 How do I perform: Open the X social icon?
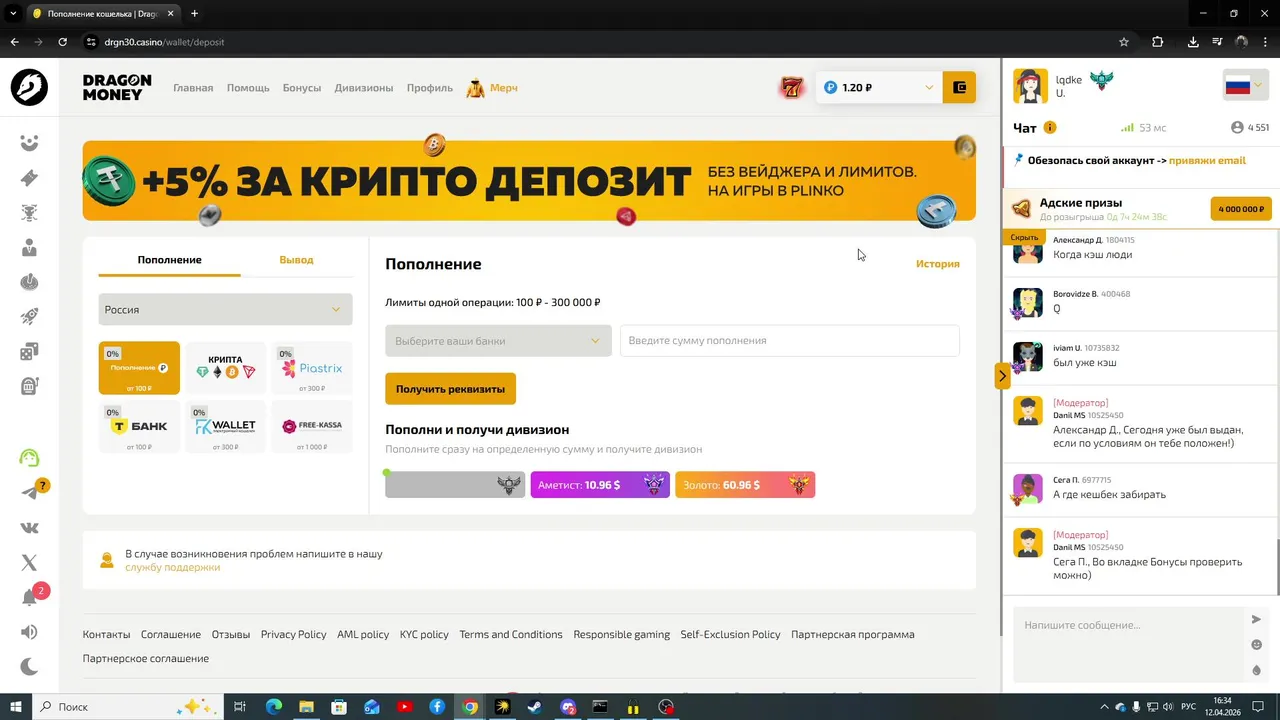[29, 562]
